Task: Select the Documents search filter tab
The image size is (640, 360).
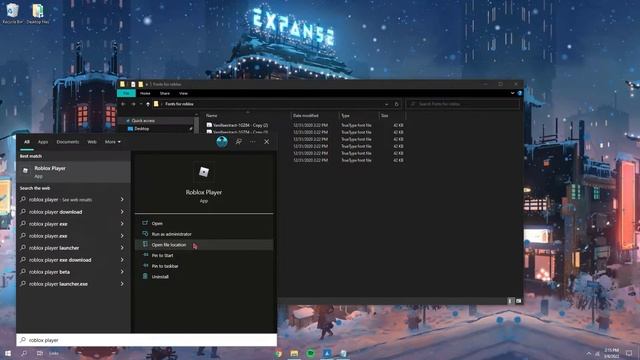Action: (68, 142)
